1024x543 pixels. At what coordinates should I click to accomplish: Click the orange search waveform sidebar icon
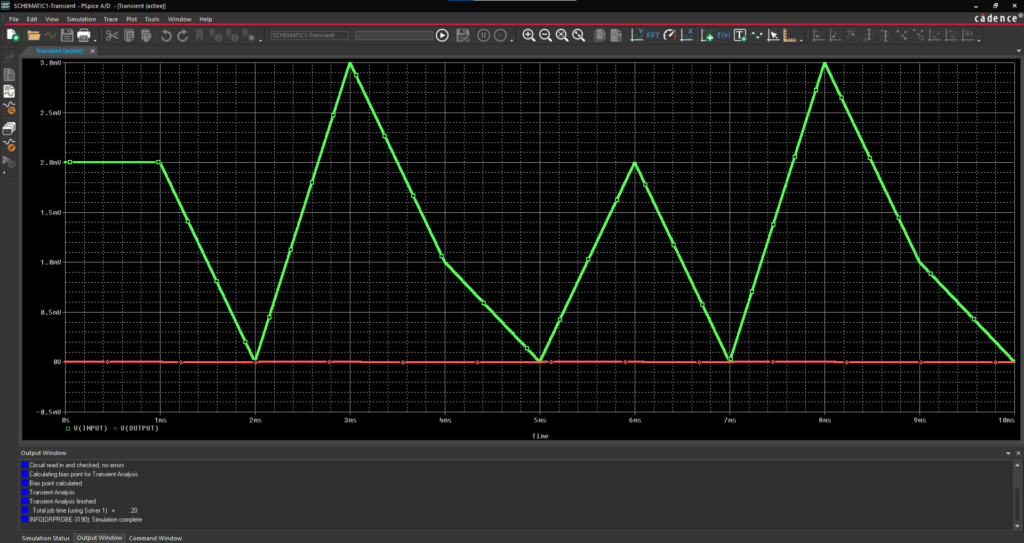tap(9, 108)
